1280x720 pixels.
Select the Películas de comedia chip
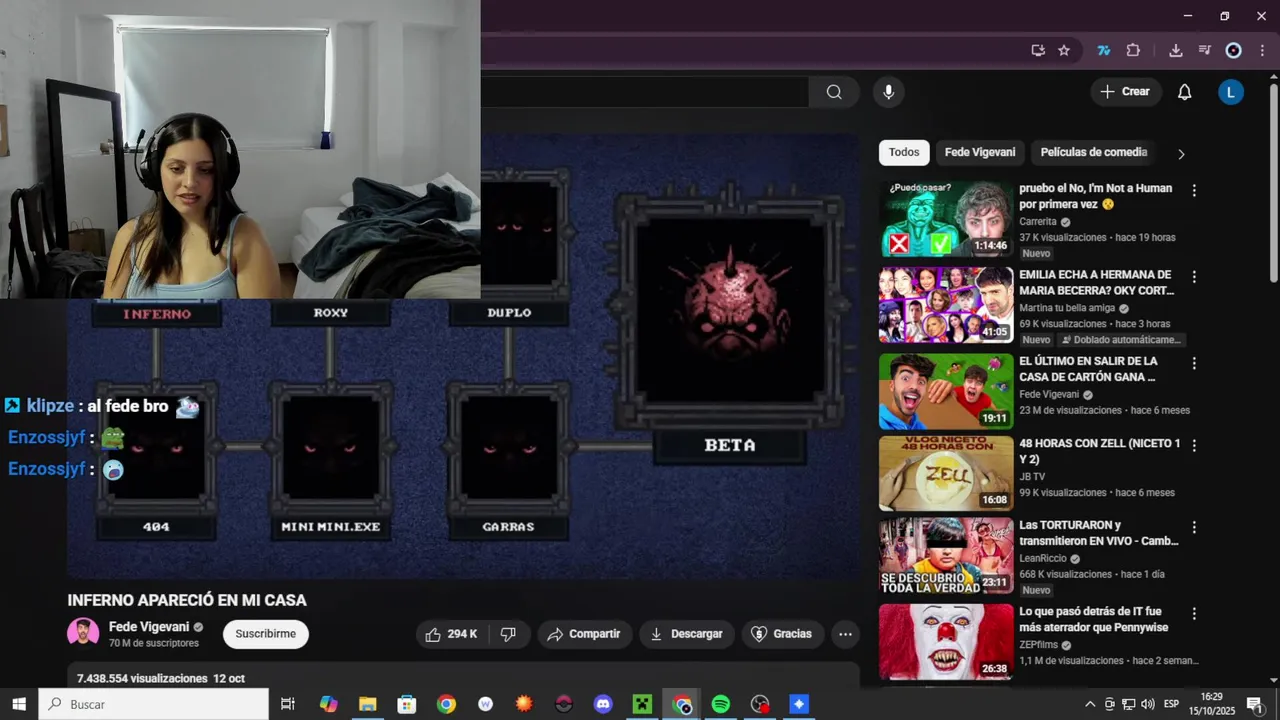[1093, 153]
